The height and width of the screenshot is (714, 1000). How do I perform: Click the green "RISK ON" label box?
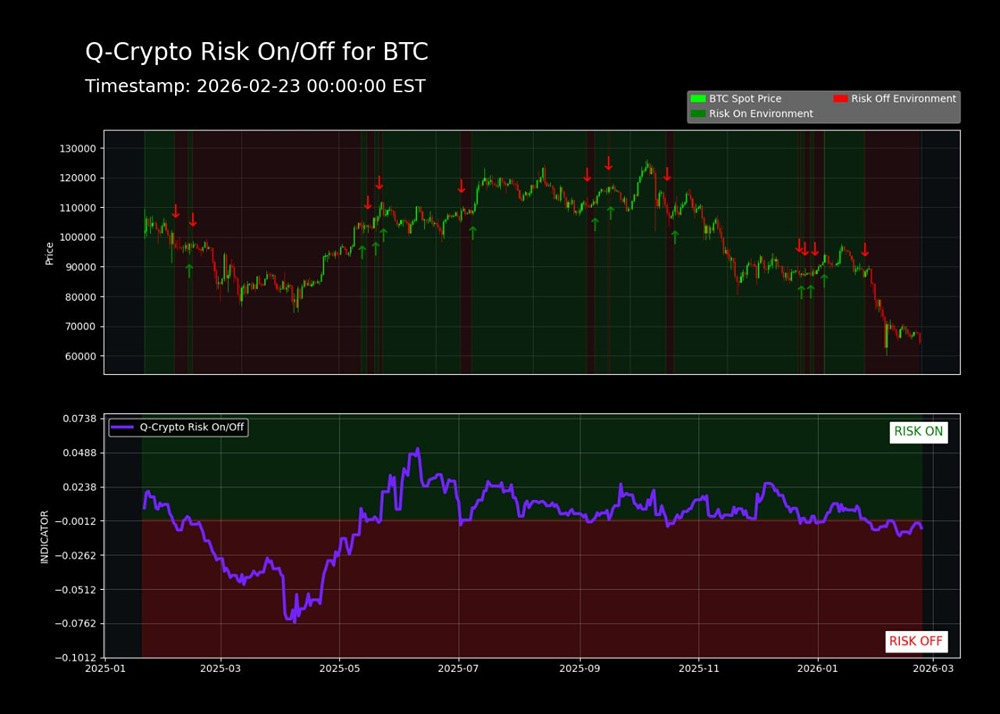pos(918,432)
